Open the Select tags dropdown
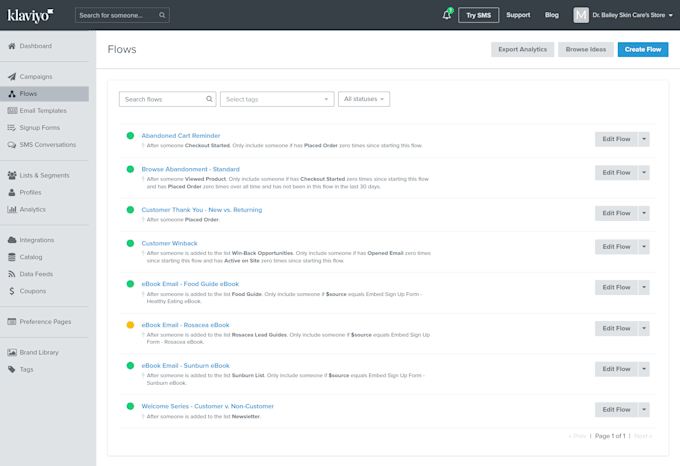This screenshot has width=680, height=466. 277,99
